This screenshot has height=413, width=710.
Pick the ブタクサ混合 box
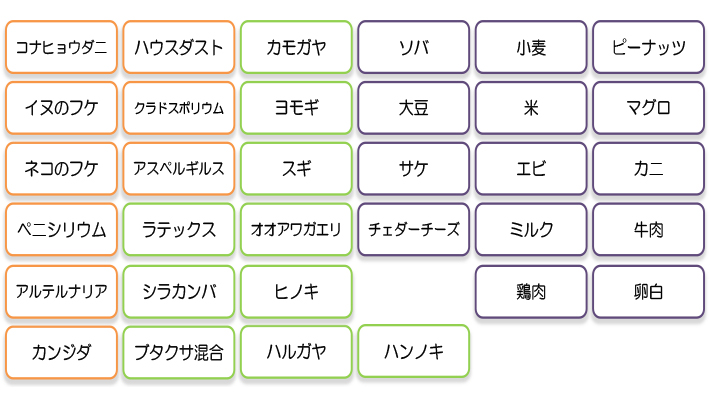[x=179, y=352]
